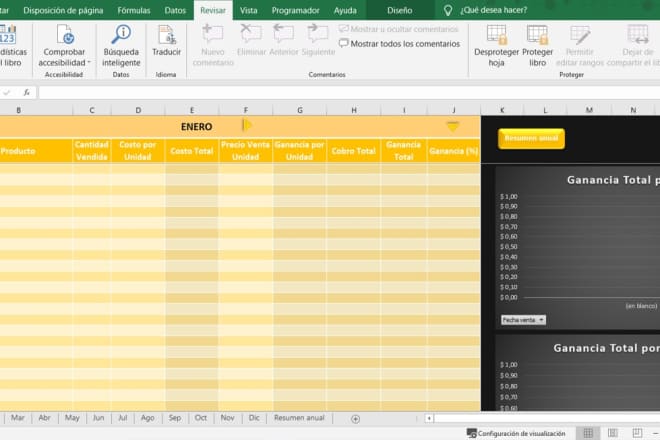Select the Revisar ribbon tab

pos(213,11)
